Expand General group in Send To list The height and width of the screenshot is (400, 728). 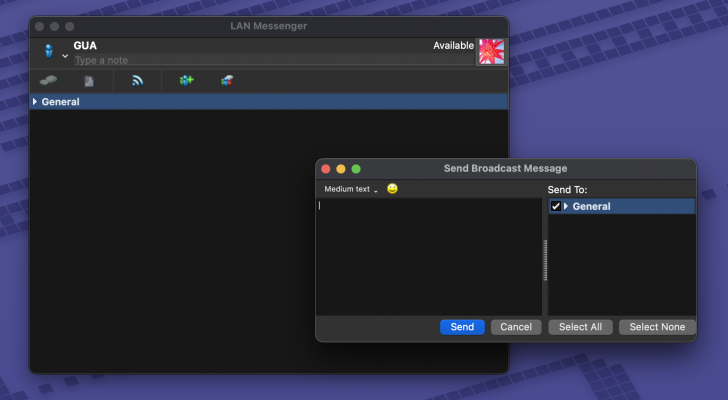pos(566,206)
